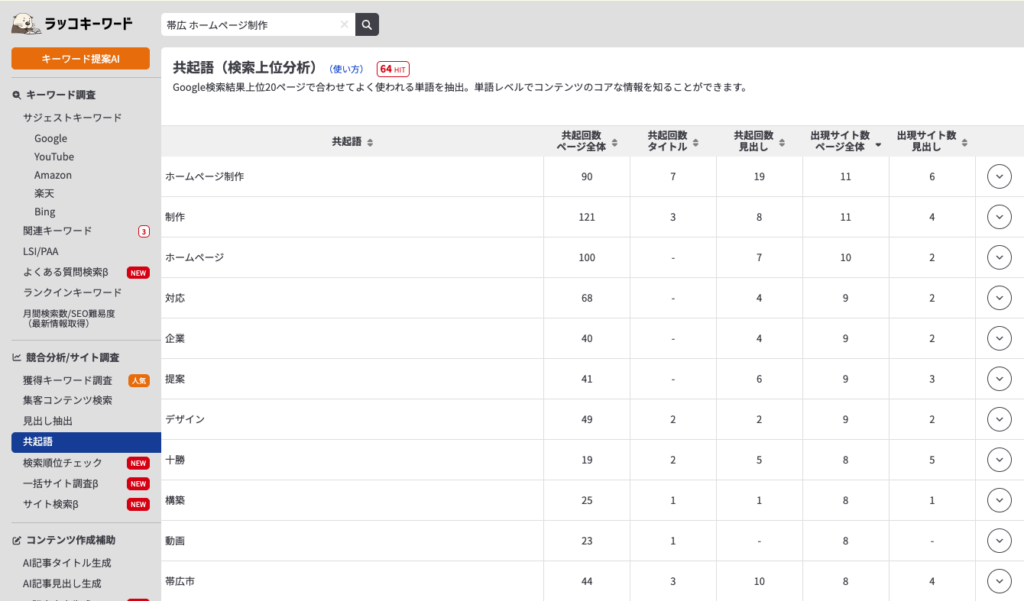Screen dimensions: 1024x601
Task: Expand the 十勝 row chevron
Action: point(999,460)
